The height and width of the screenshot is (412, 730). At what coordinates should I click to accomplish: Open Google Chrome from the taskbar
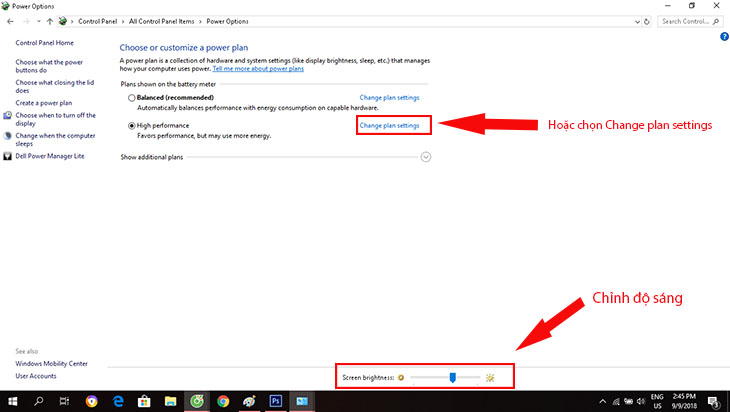[x=223, y=400]
